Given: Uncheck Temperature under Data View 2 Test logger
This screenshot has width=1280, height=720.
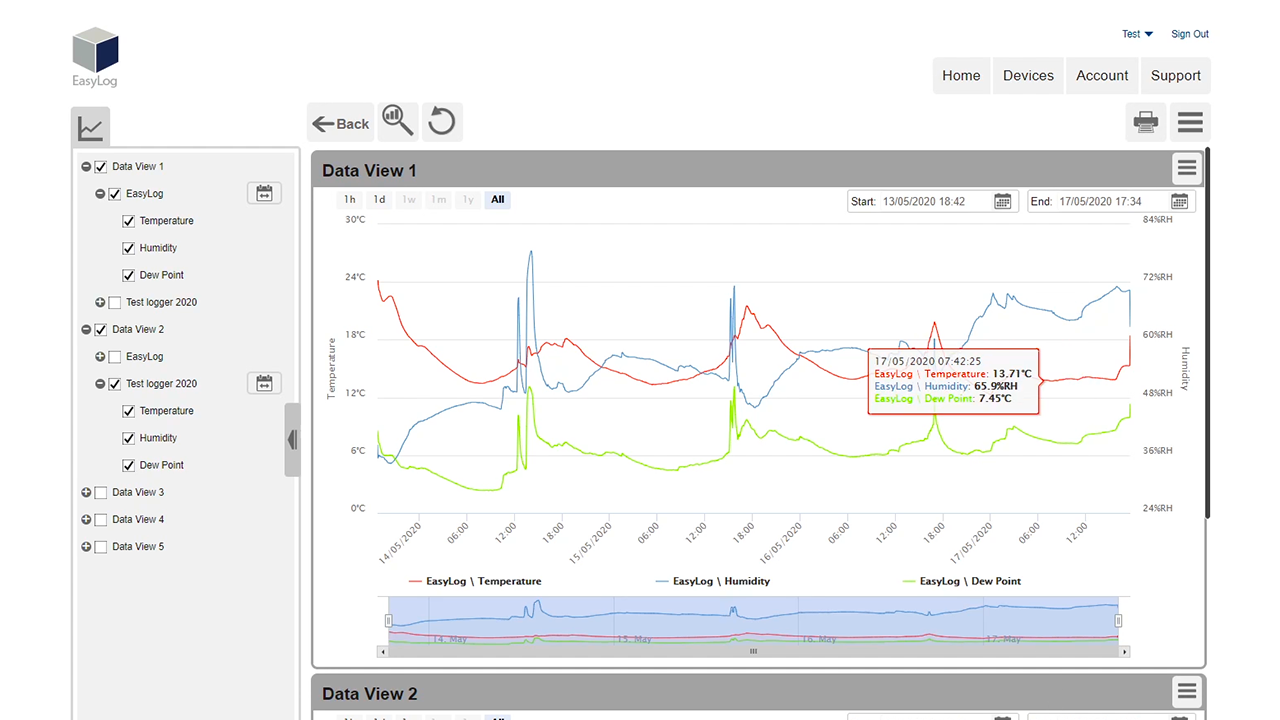Looking at the screenshot, I should click(129, 411).
